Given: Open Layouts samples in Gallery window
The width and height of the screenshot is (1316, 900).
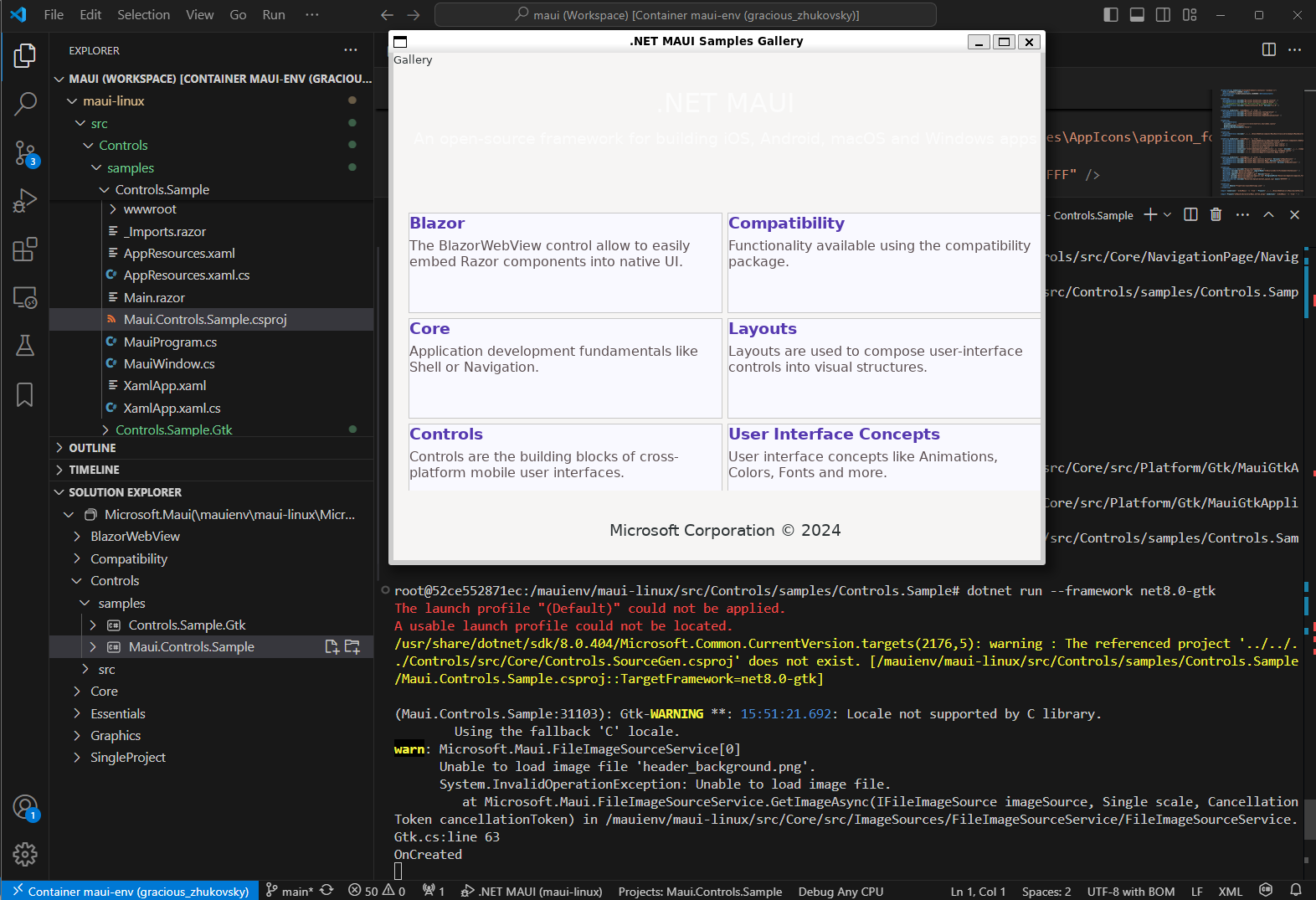Looking at the screenshot, I should click(884, 368).
